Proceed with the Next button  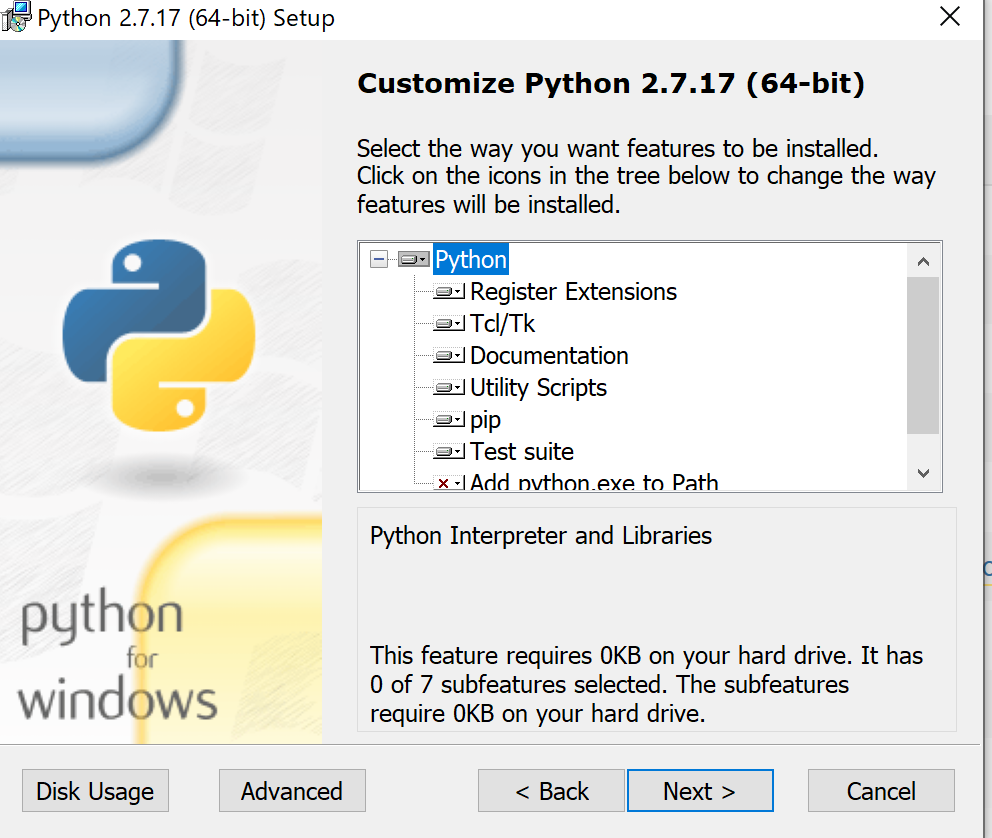click(700, 791)
